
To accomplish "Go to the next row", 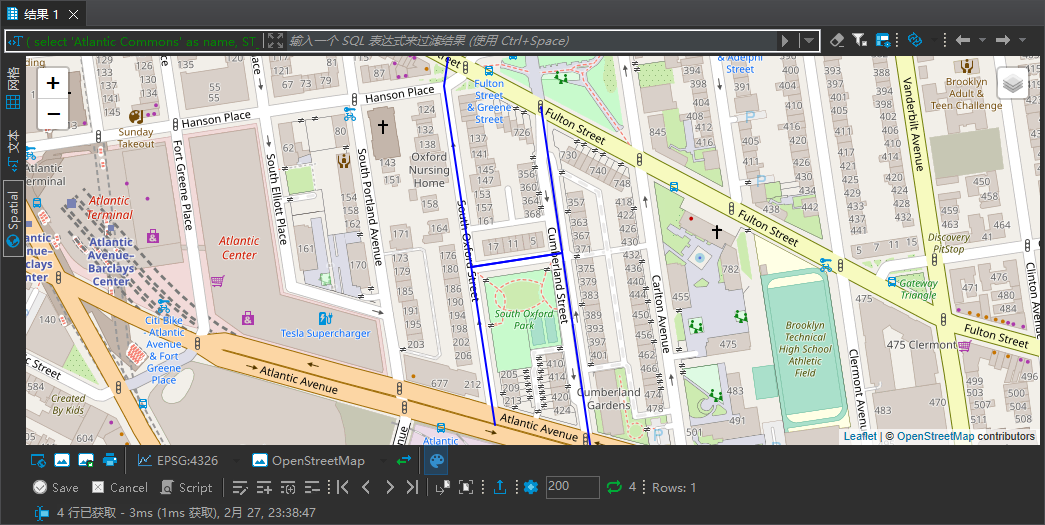I will pos(390,488).
